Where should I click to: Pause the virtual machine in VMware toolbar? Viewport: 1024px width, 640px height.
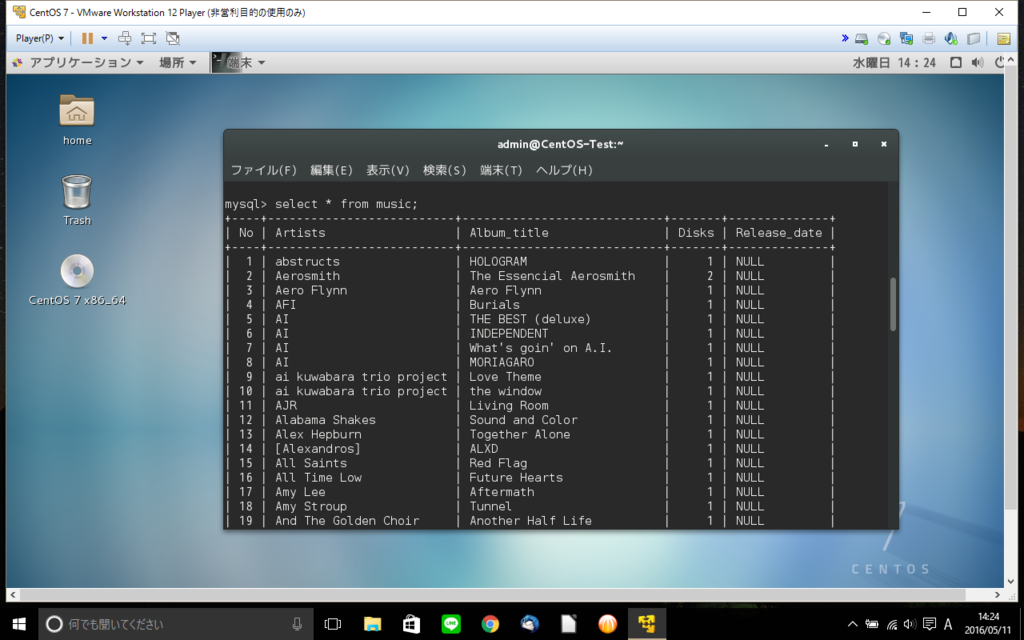87,39
